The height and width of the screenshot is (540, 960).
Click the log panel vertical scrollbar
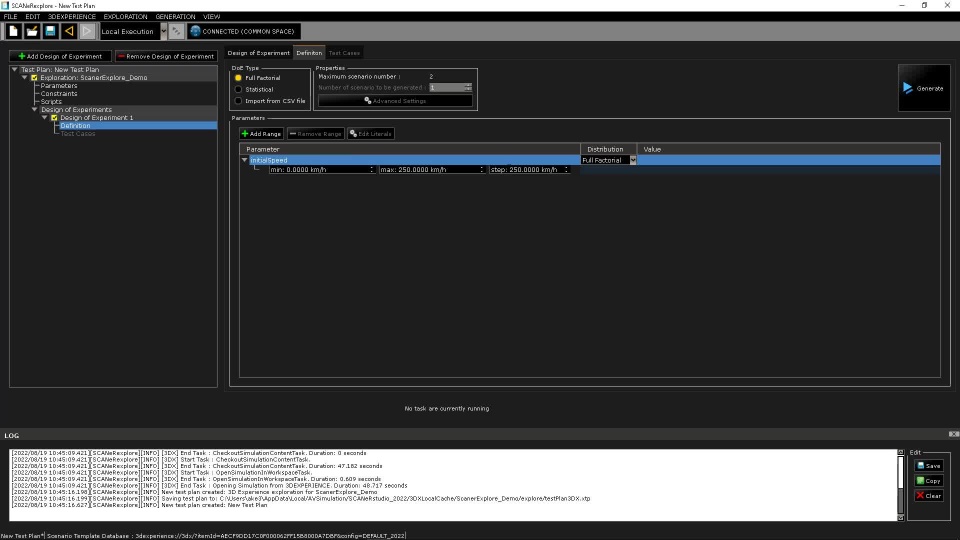901,485
